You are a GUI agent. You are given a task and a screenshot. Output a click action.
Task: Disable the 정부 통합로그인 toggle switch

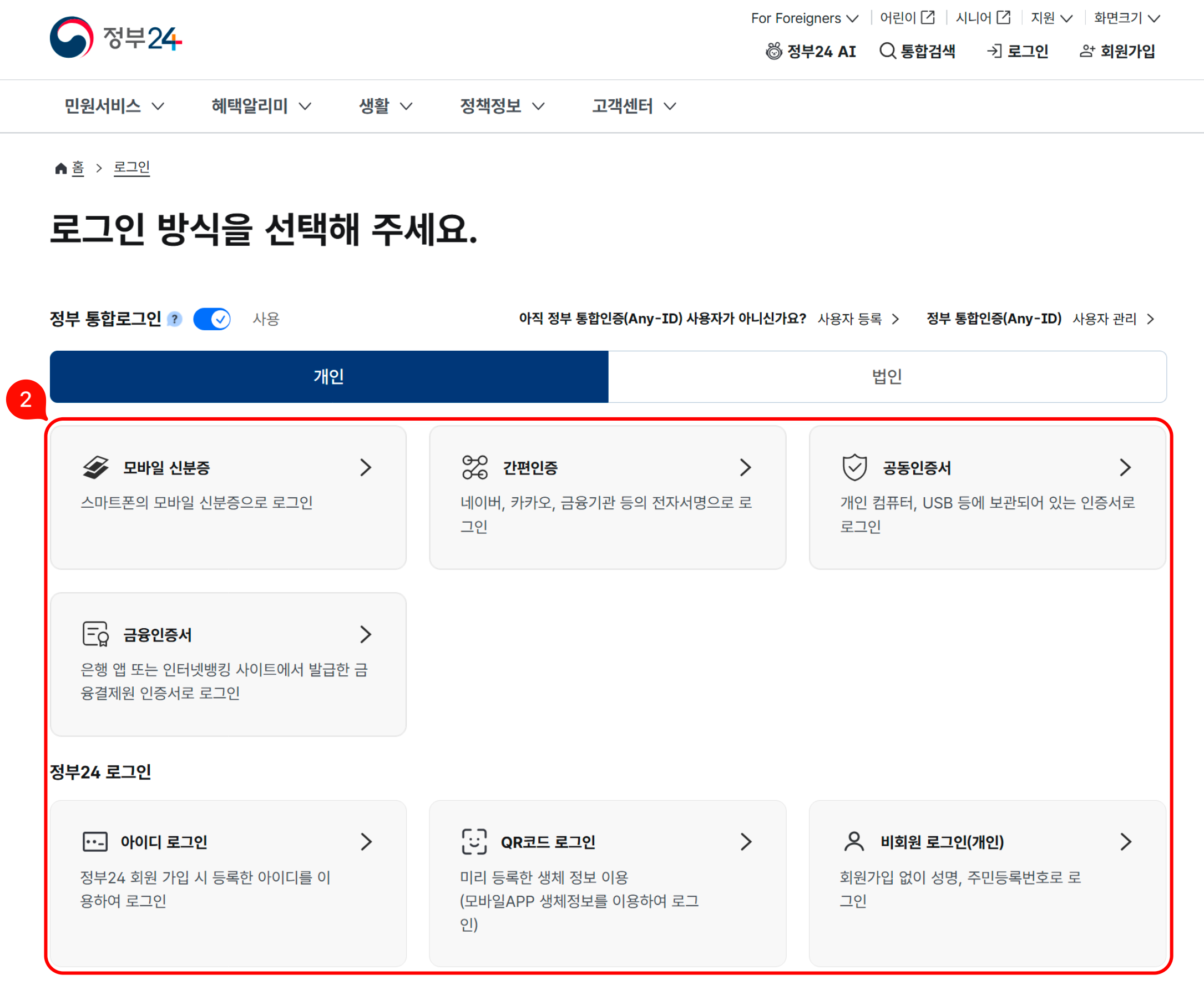(x=211, y=319)
